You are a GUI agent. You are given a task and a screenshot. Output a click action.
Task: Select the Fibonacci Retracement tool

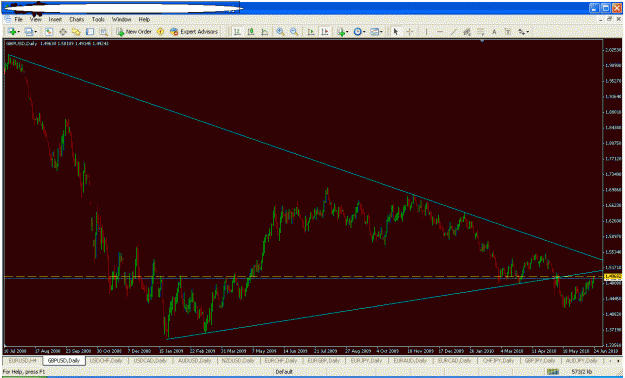pyautogui.click(x=481, y=32)
